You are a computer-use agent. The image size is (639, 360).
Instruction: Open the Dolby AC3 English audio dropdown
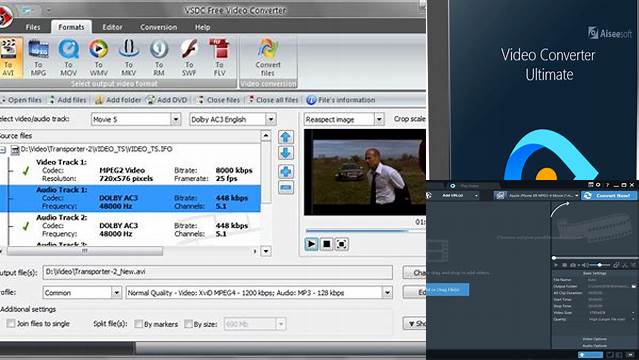point(271,119)
